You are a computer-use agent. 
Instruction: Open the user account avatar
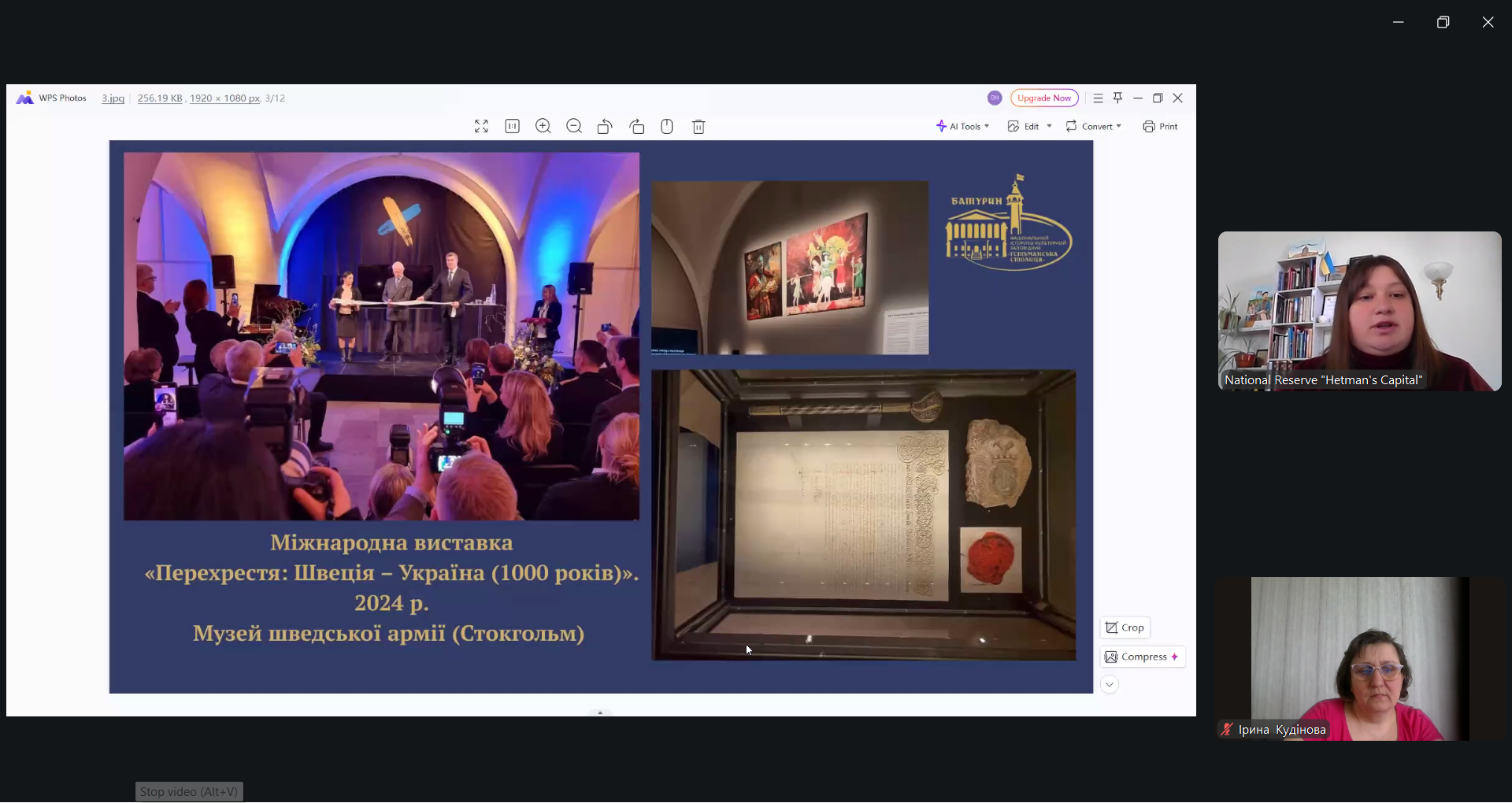(x=995, y=98)
